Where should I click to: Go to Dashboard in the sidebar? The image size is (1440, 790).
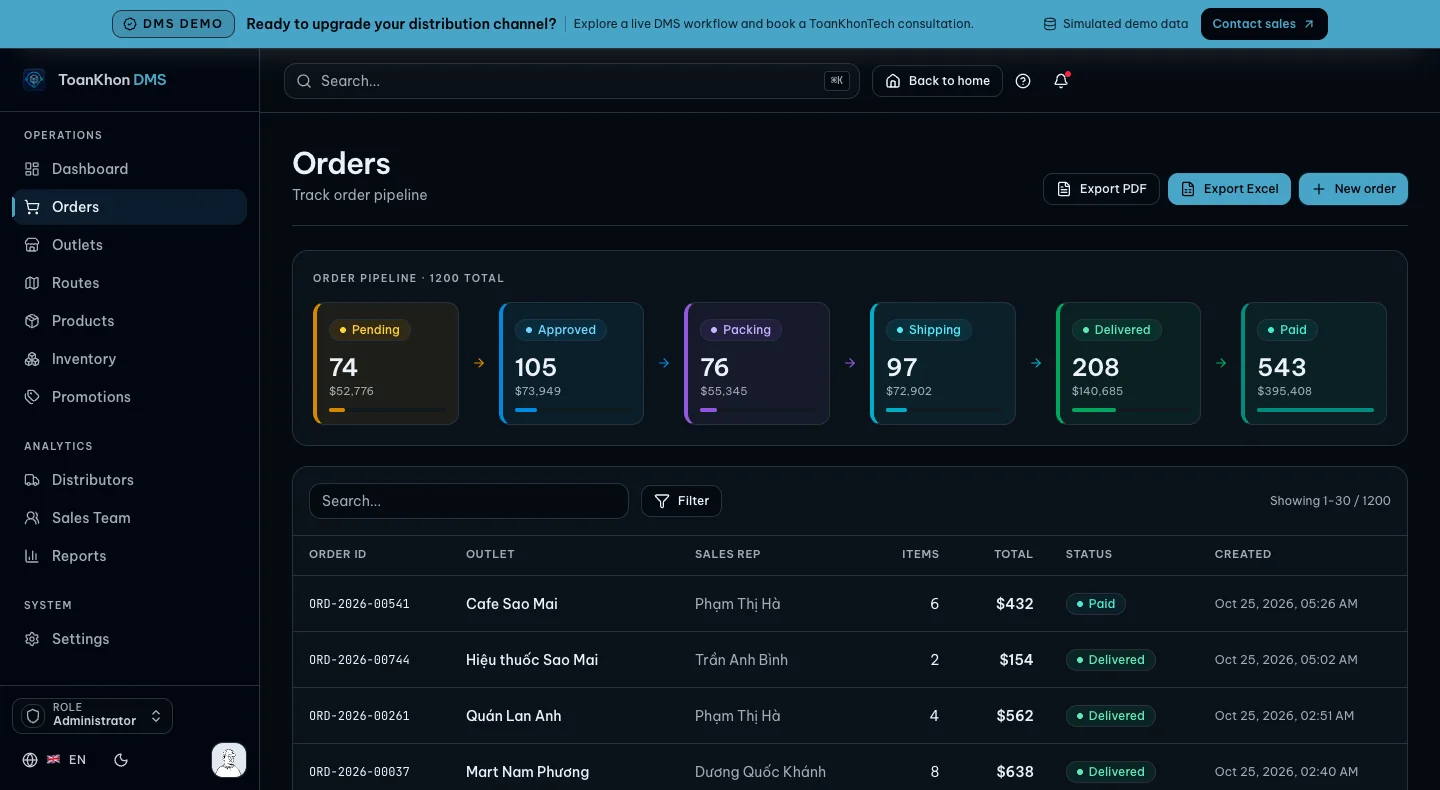point(129,169)
